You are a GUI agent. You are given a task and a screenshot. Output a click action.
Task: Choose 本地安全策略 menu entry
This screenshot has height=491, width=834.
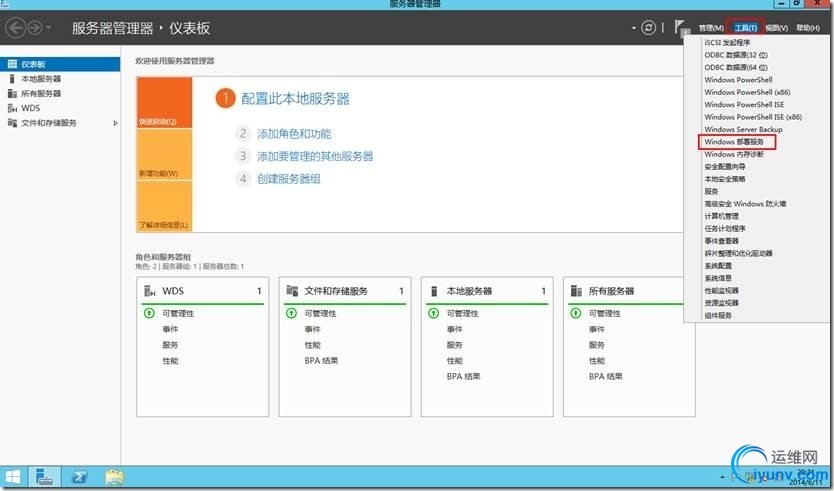coord(724,179)
